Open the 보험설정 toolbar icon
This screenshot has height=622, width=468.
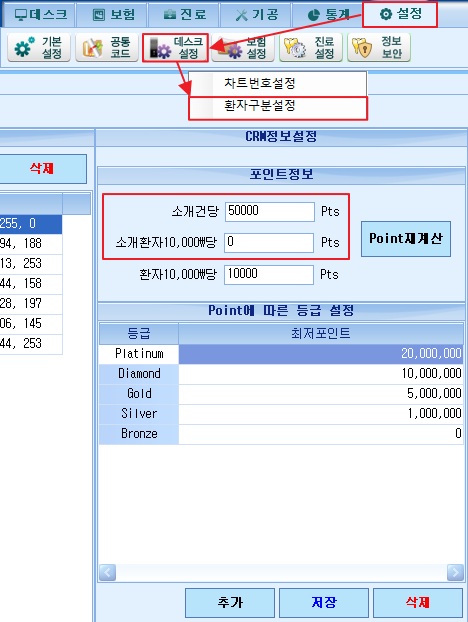243,48
